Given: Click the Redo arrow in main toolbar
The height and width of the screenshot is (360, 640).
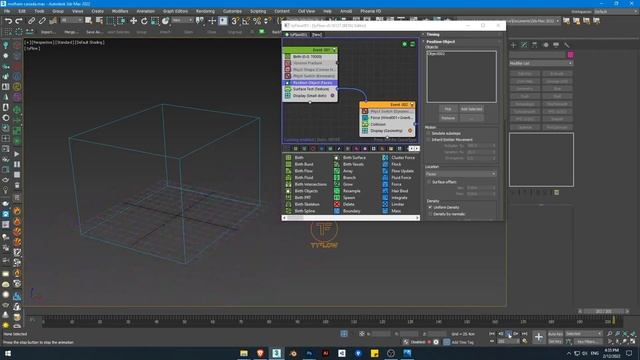Looking at the screenshot, I should pos(19,21).
